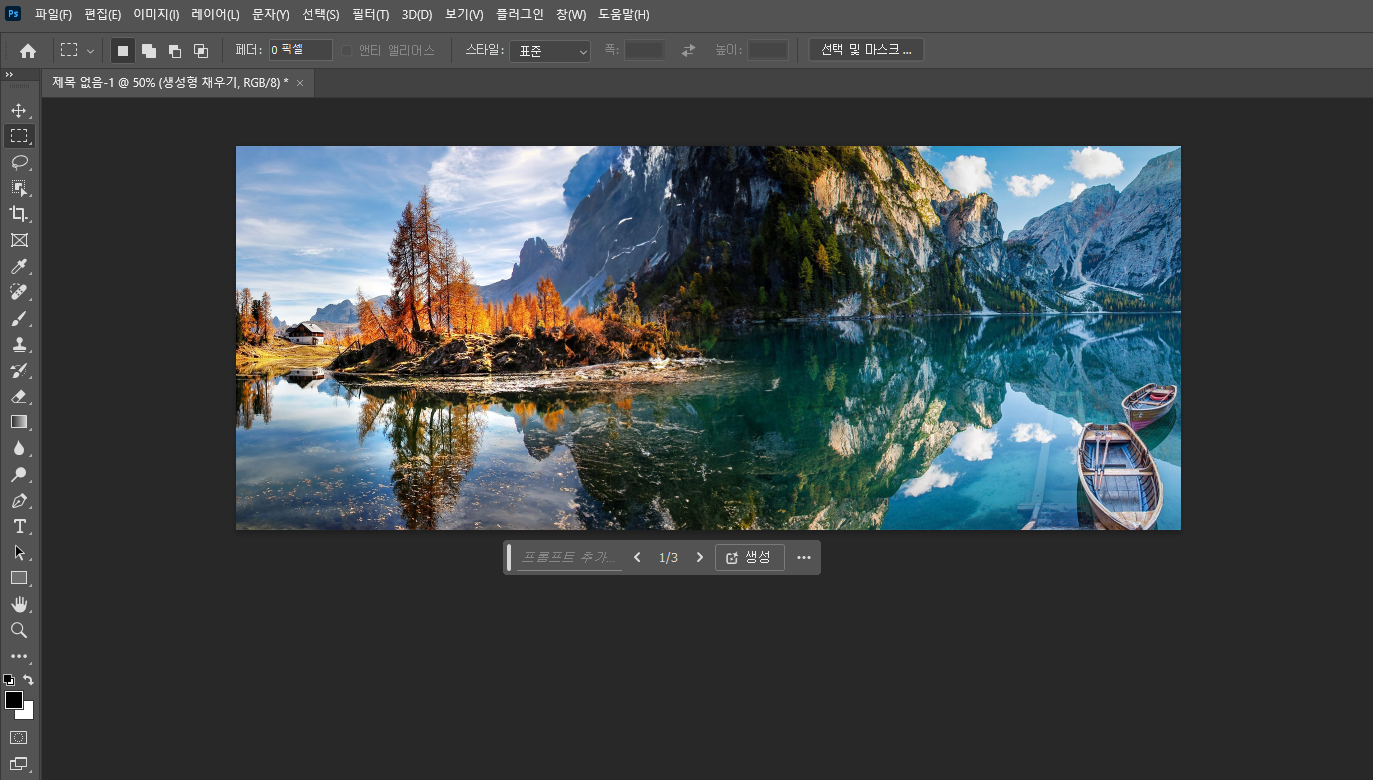Select the Eraser tool
This screenshot has width=1373, height=780.
click(x=19, y=396)
